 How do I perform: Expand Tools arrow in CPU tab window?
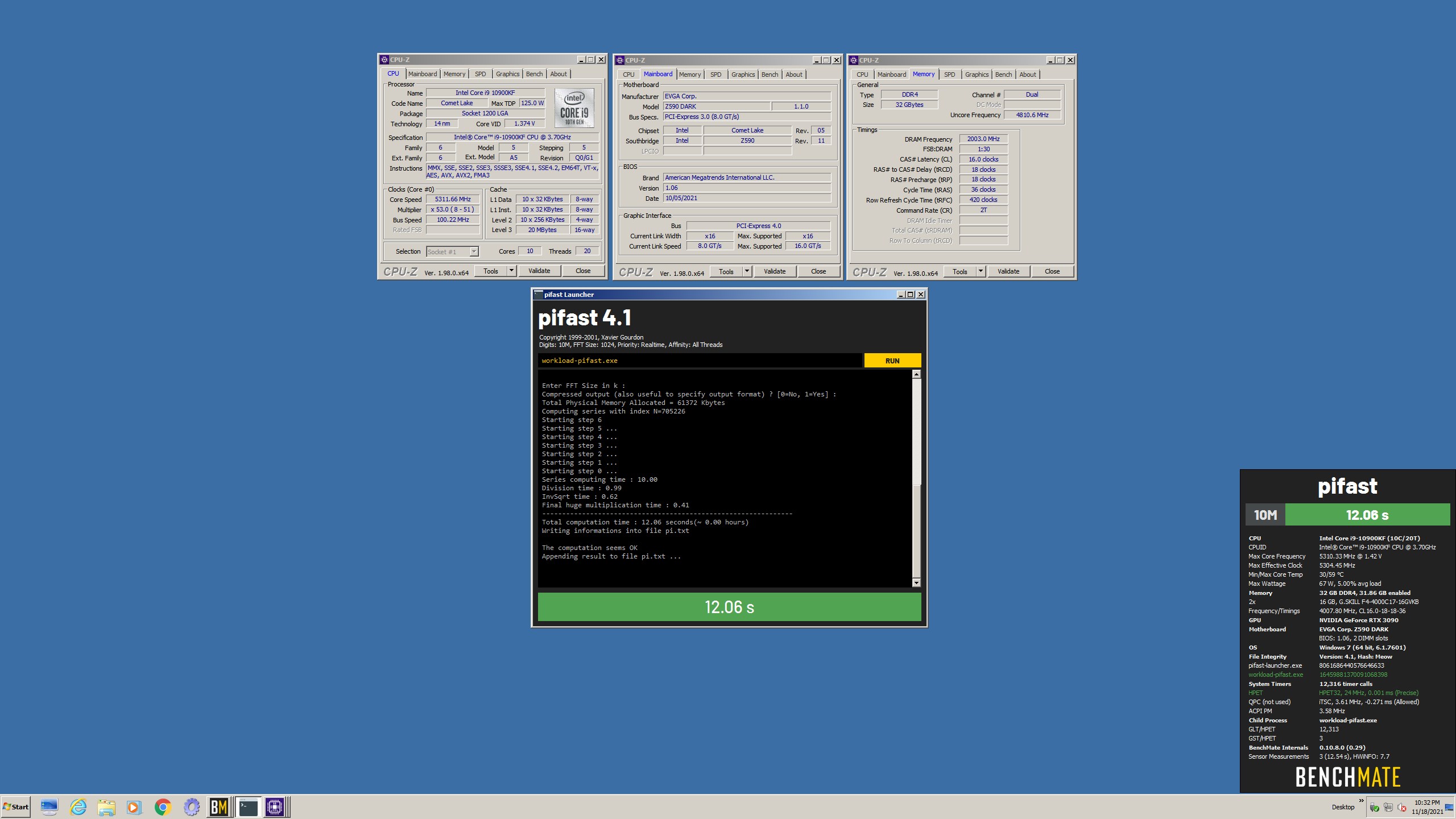pyautogui.click(x=511, y=271)
